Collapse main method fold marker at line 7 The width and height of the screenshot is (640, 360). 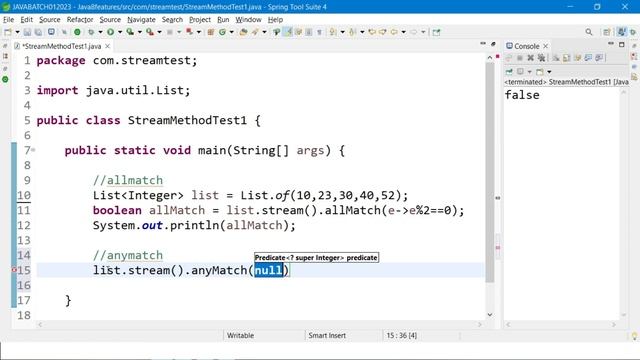point(33,150)
